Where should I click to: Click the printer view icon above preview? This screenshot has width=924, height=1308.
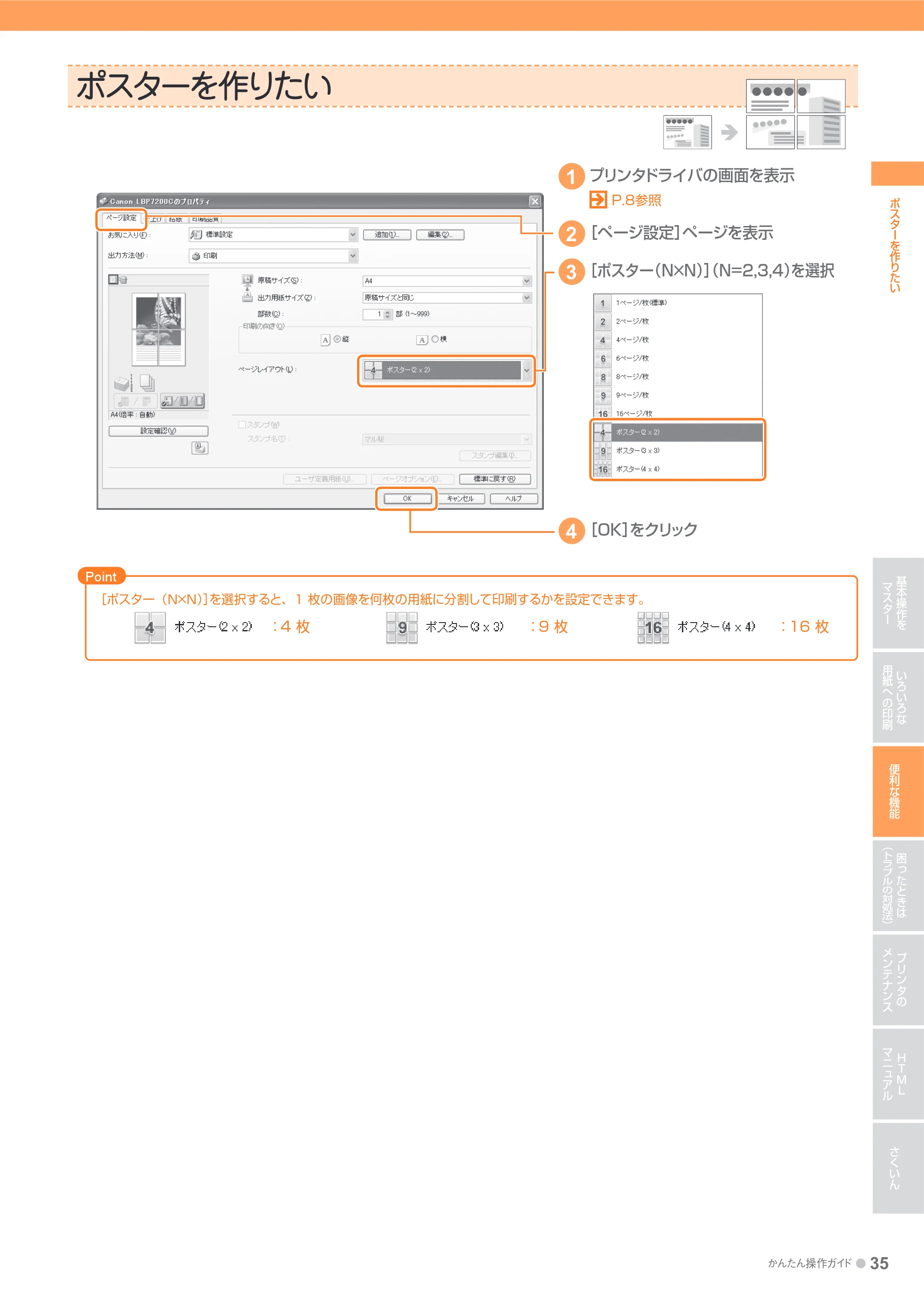(123, 280)
